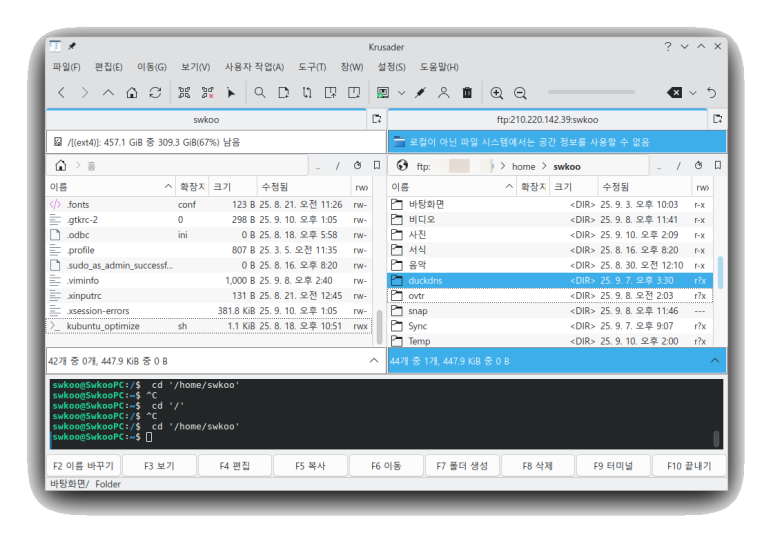Click the F3 보기 button
Viewport: 773px width, 544px height.
(159, 466)
